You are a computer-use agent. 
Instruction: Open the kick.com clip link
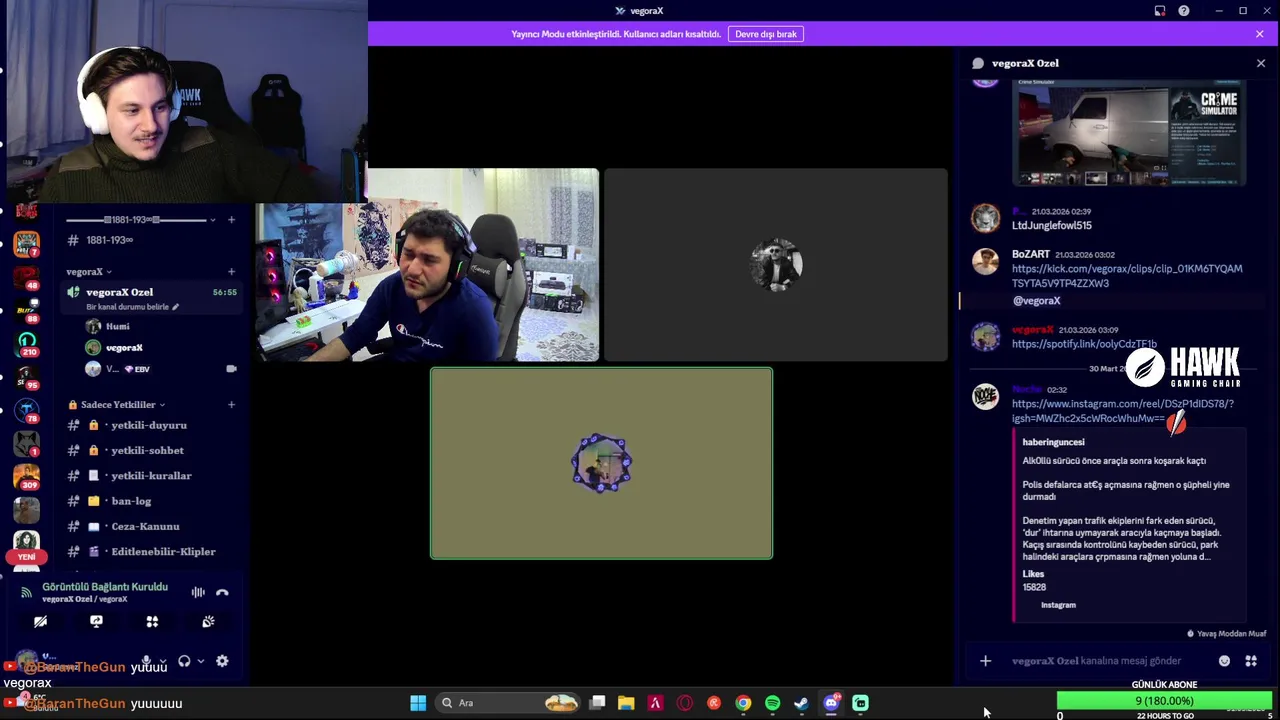[1127, 276]
